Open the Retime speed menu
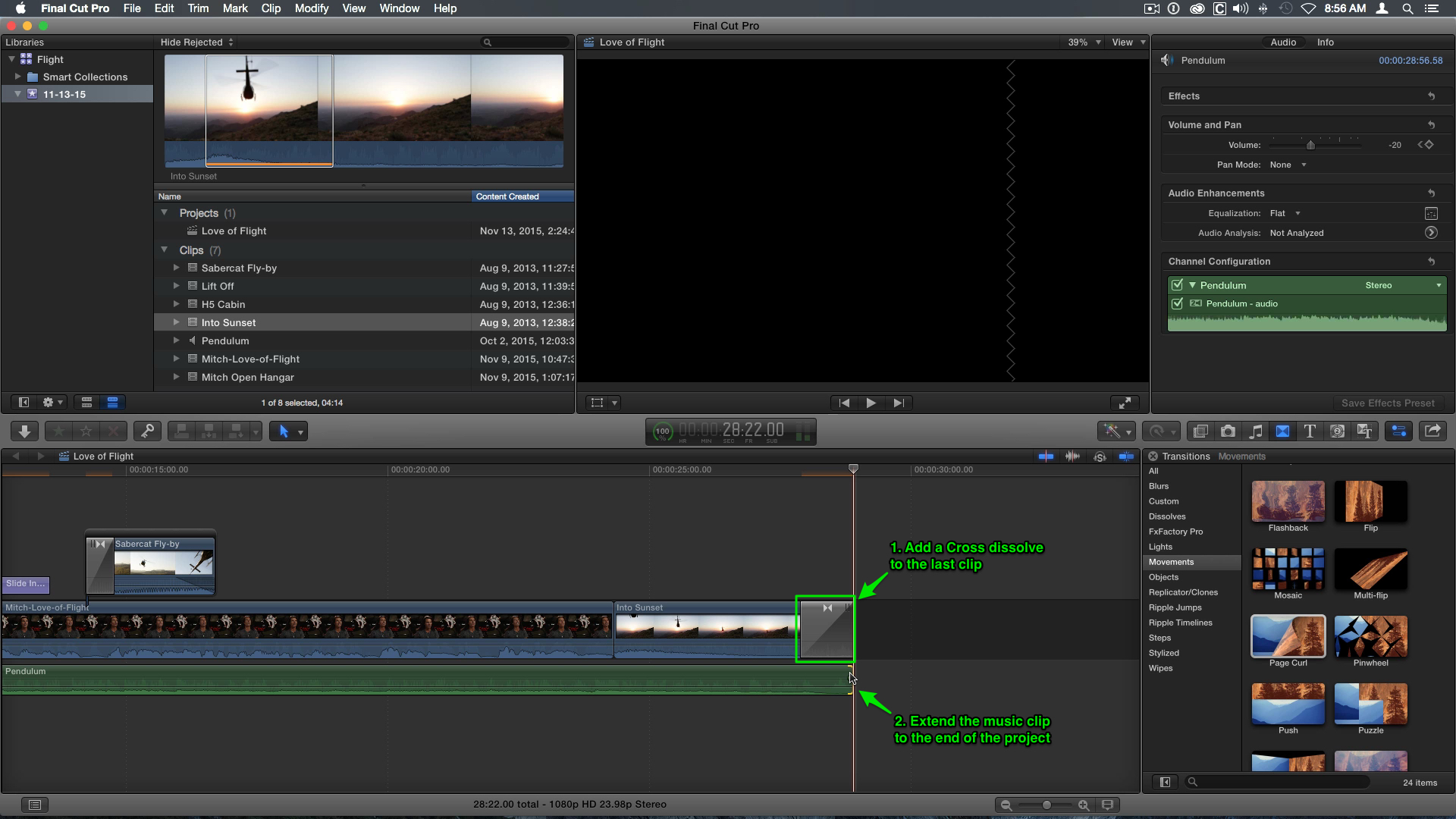The width and height of the screenshot is (1456, 819). click(1160, 431)
